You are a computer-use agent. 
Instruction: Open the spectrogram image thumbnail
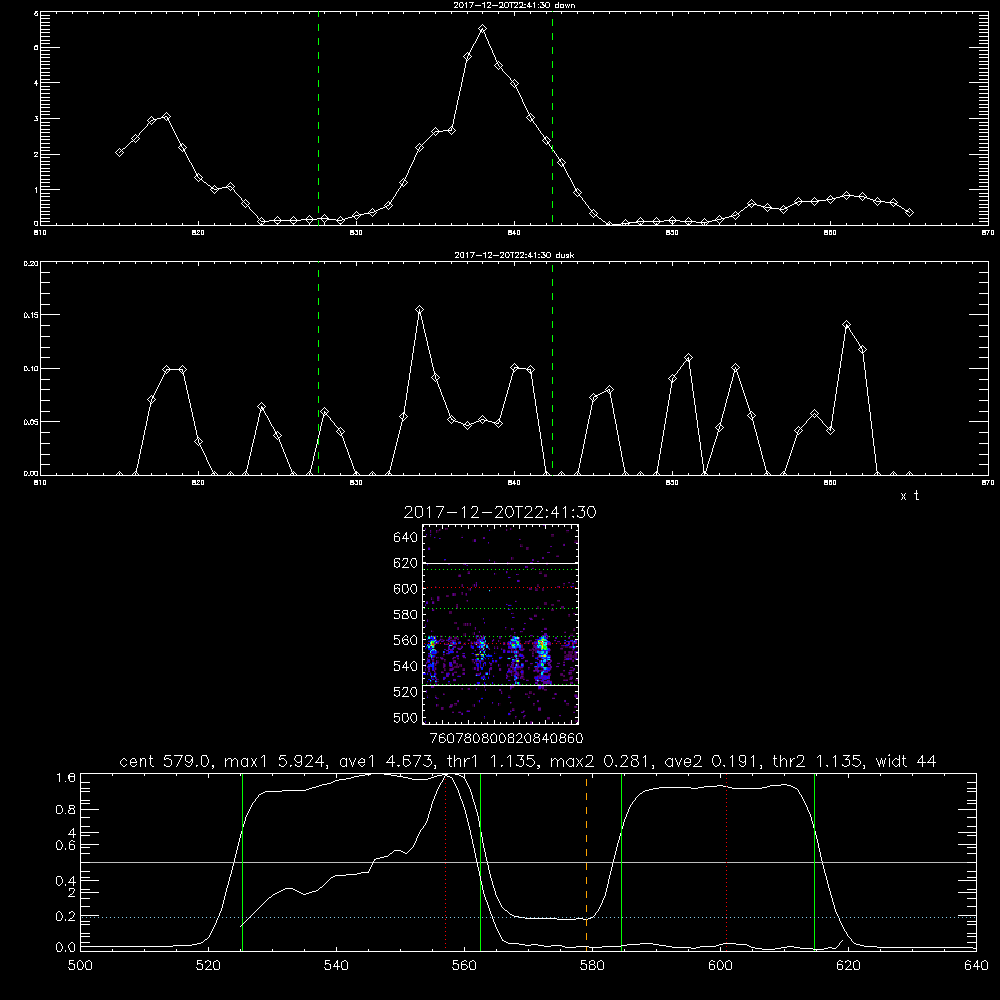pos(501,624)
